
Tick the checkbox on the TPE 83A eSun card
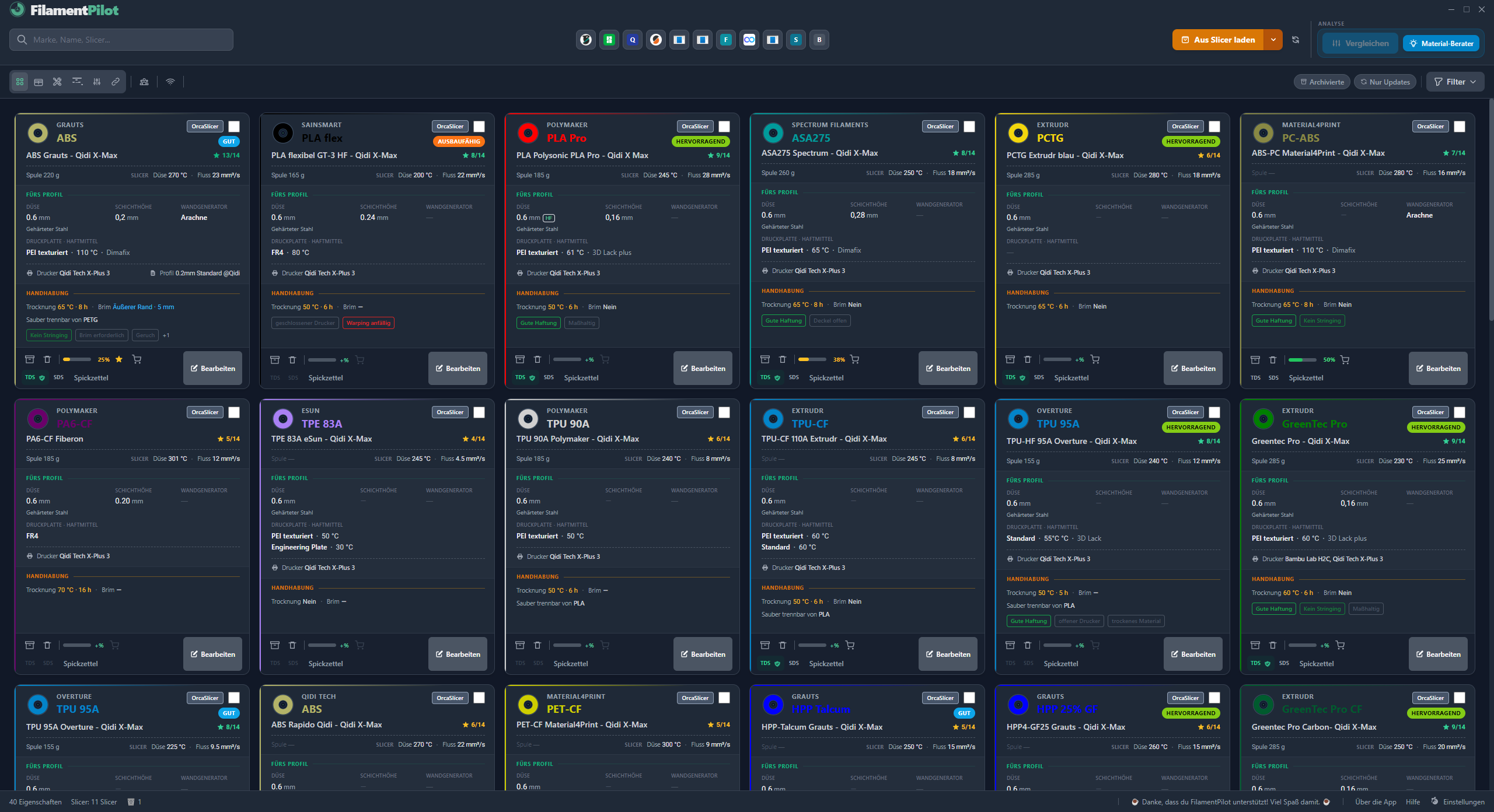tap(479, 412)
